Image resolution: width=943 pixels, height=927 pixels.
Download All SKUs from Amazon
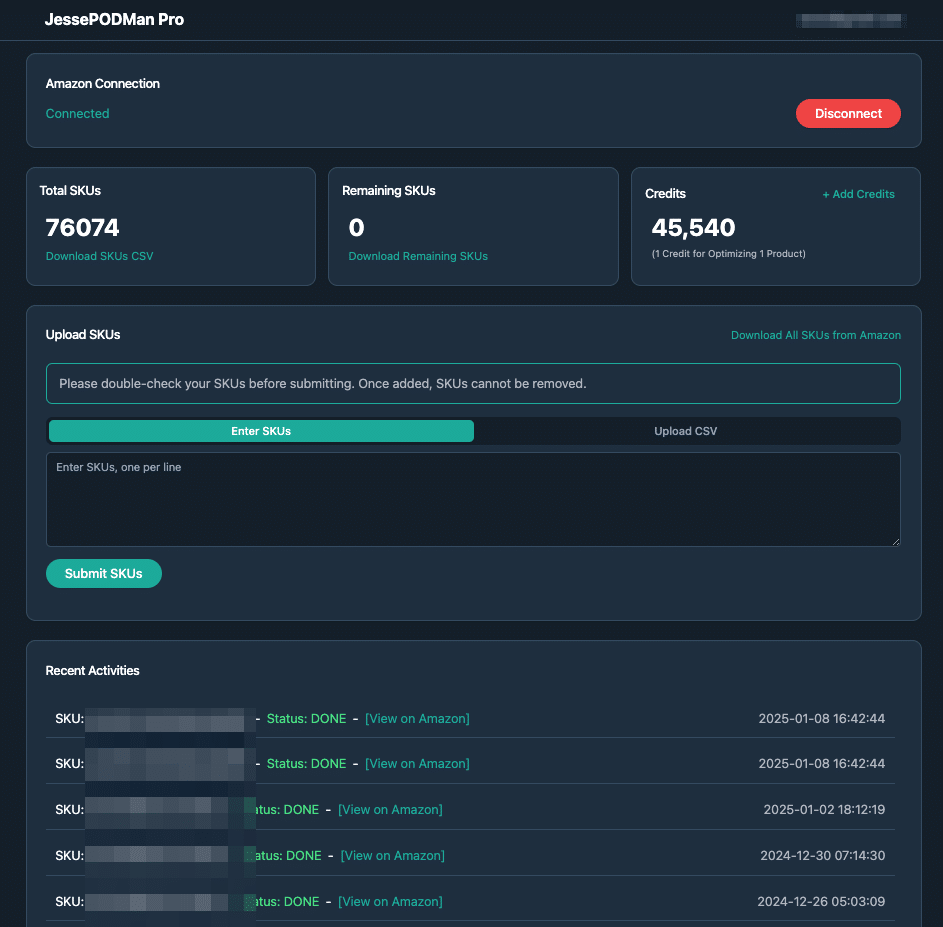tap(815, 335)
